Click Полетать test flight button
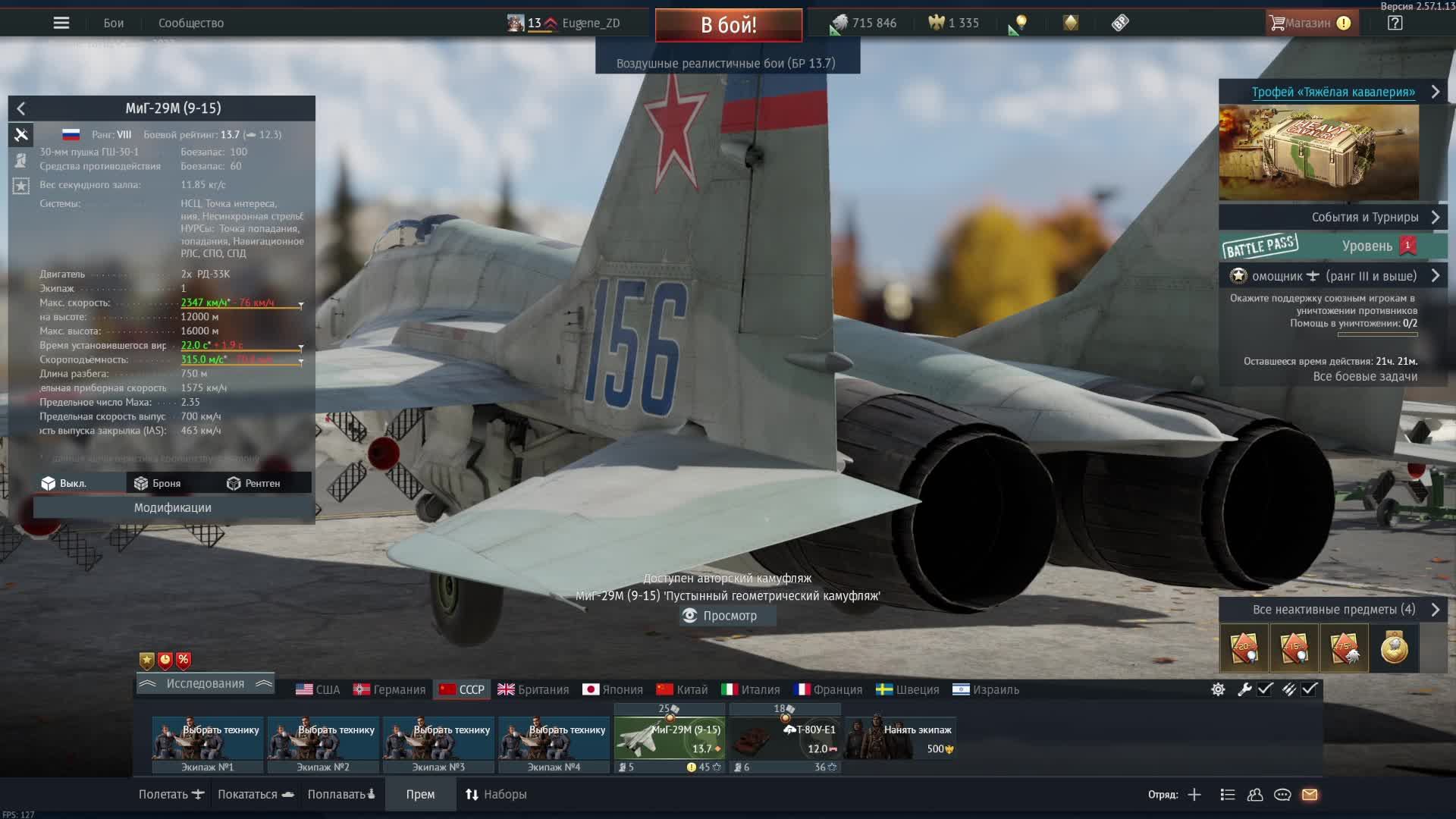This screenshot has width=1456, height=819. (x=171, y=794)
